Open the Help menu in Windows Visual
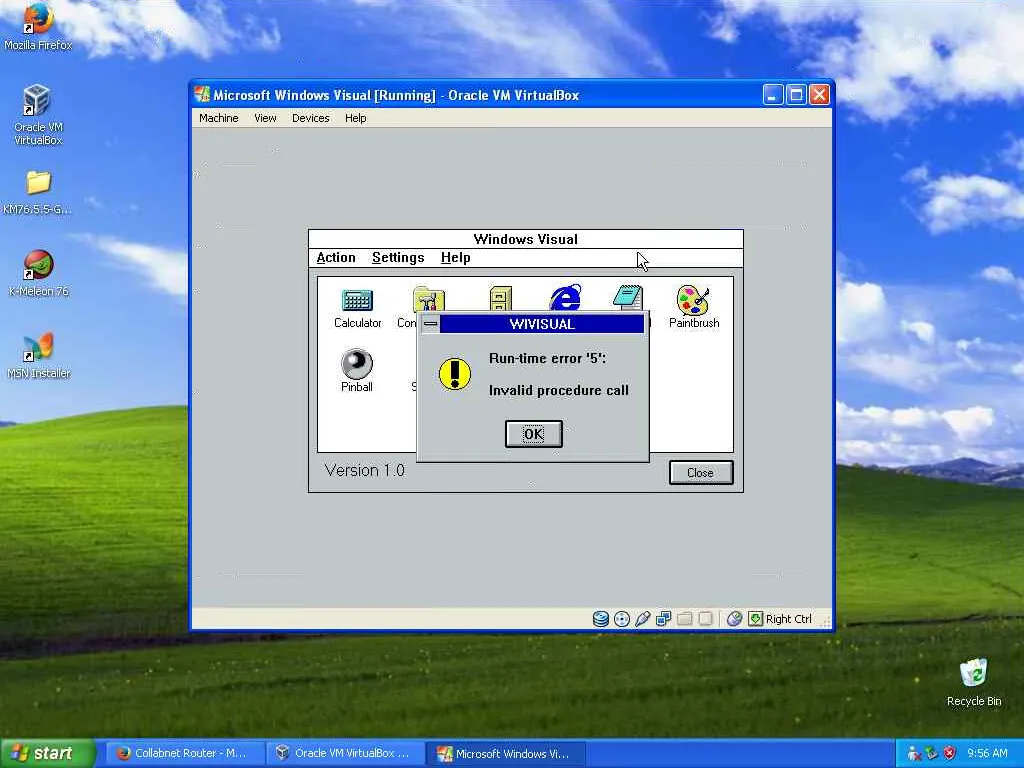 (x=455, y=257)
